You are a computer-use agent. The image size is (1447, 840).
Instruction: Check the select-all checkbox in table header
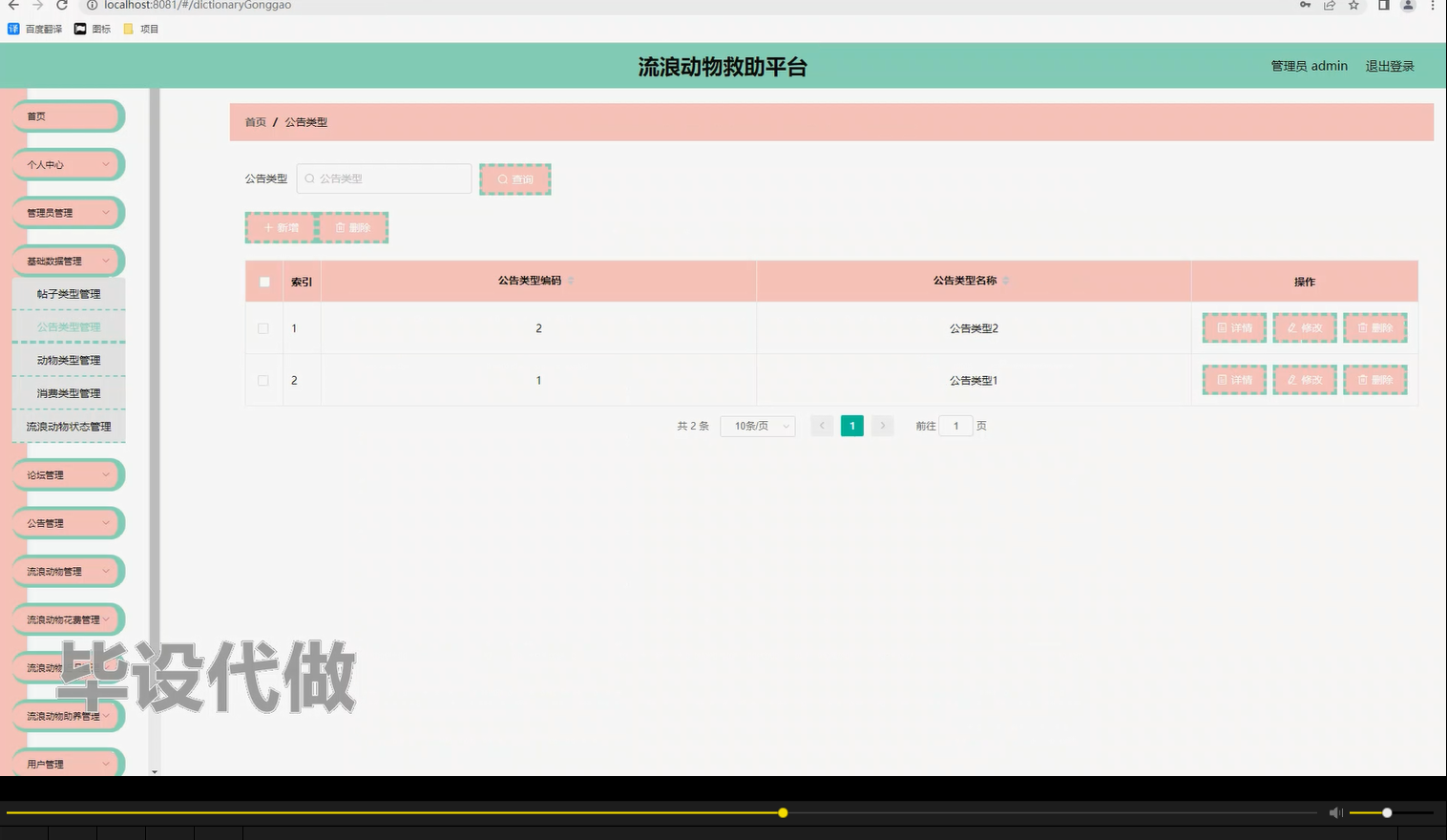click(264, 282)
